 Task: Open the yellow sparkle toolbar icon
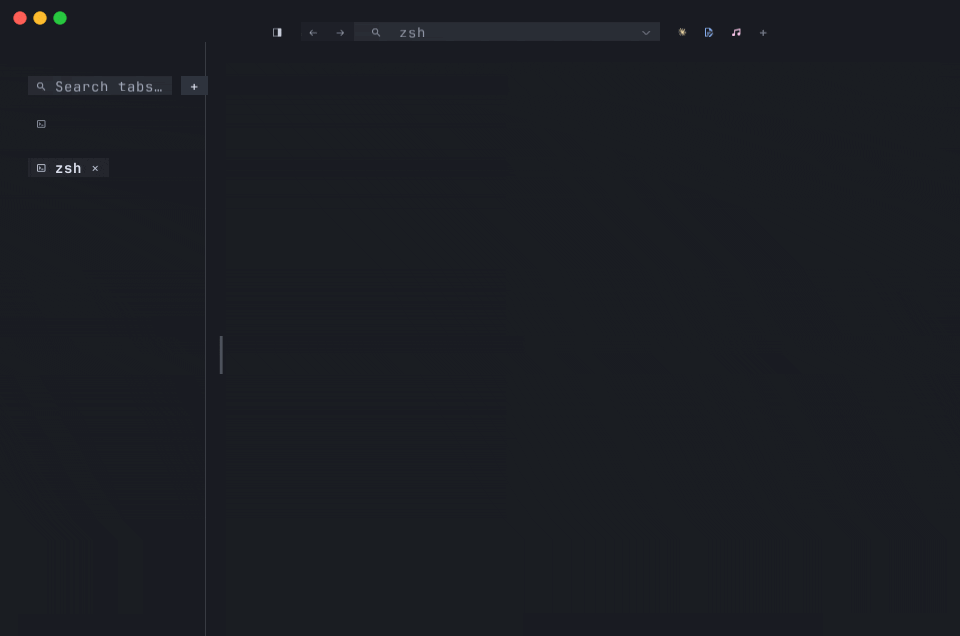682,32
